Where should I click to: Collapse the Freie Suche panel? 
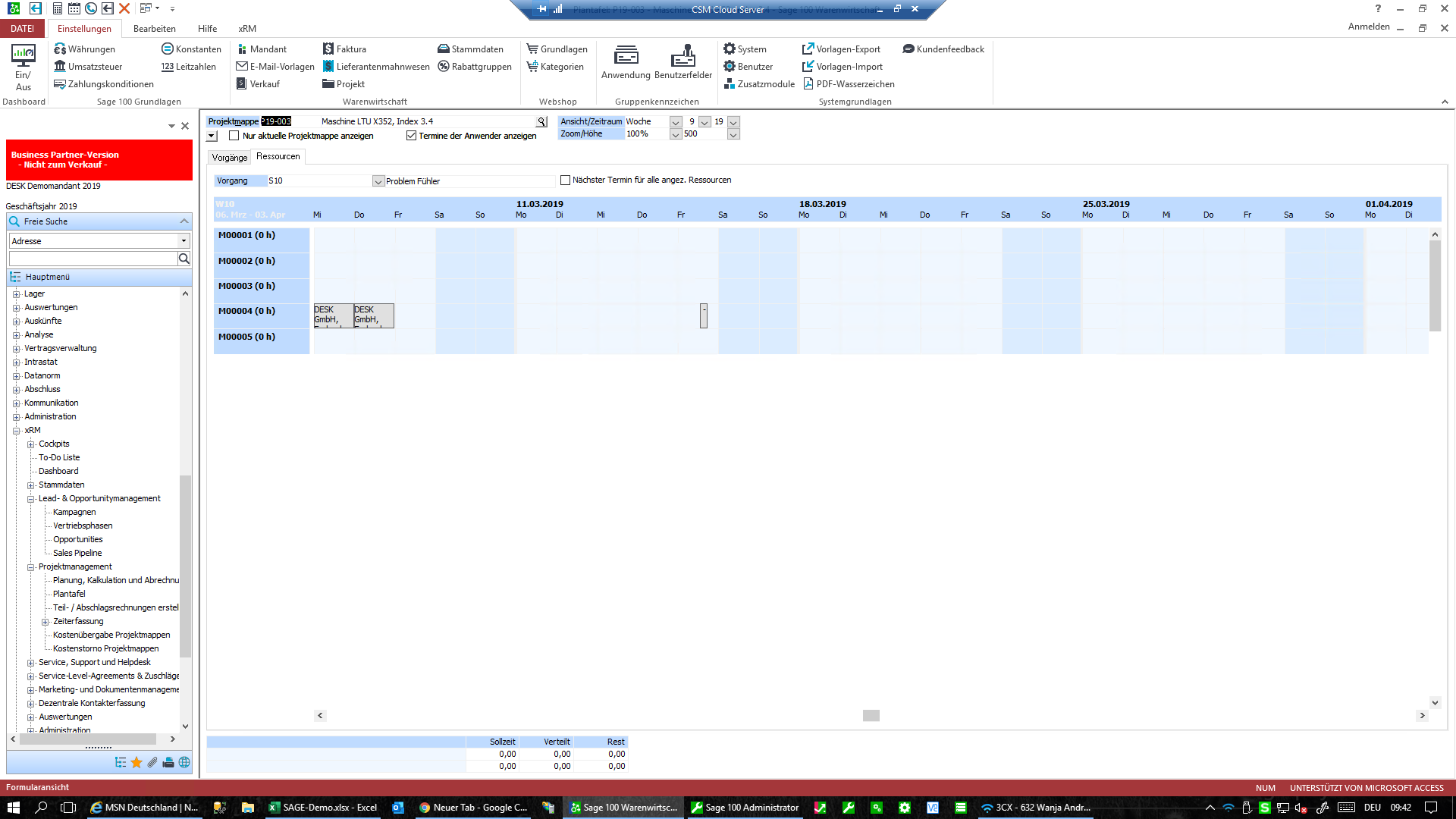tap(184, 221)
